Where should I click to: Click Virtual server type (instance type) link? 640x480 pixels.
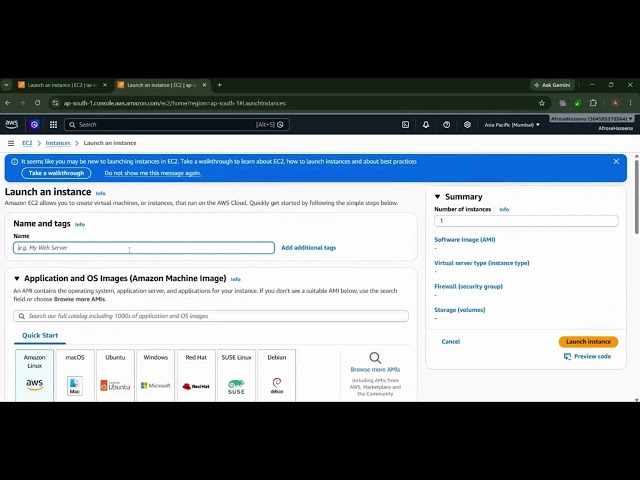(x=482, y=263)
